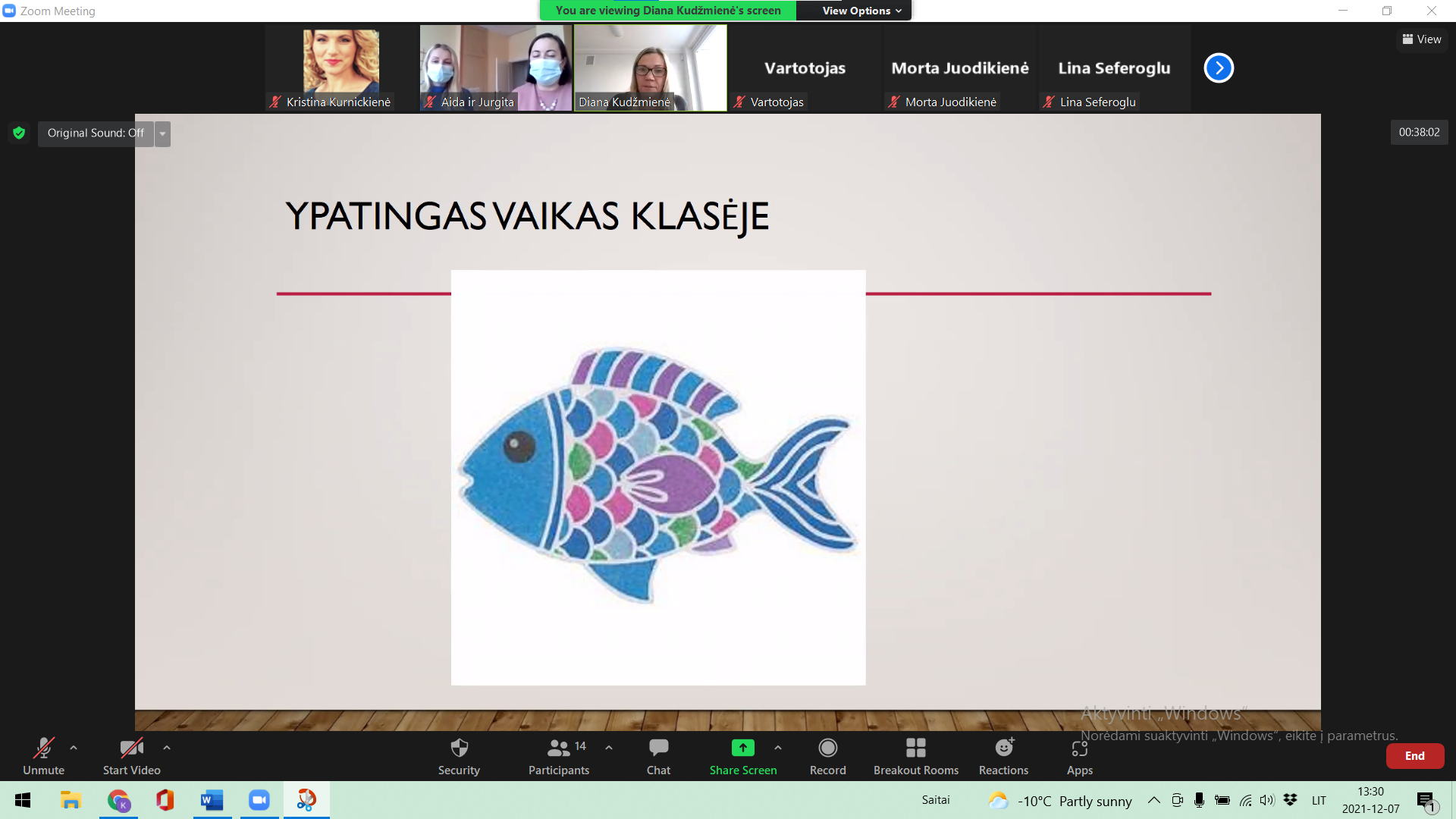Select the Vartotojas participant tile
The image size is (1456, 819).
(x=805, y=68)
